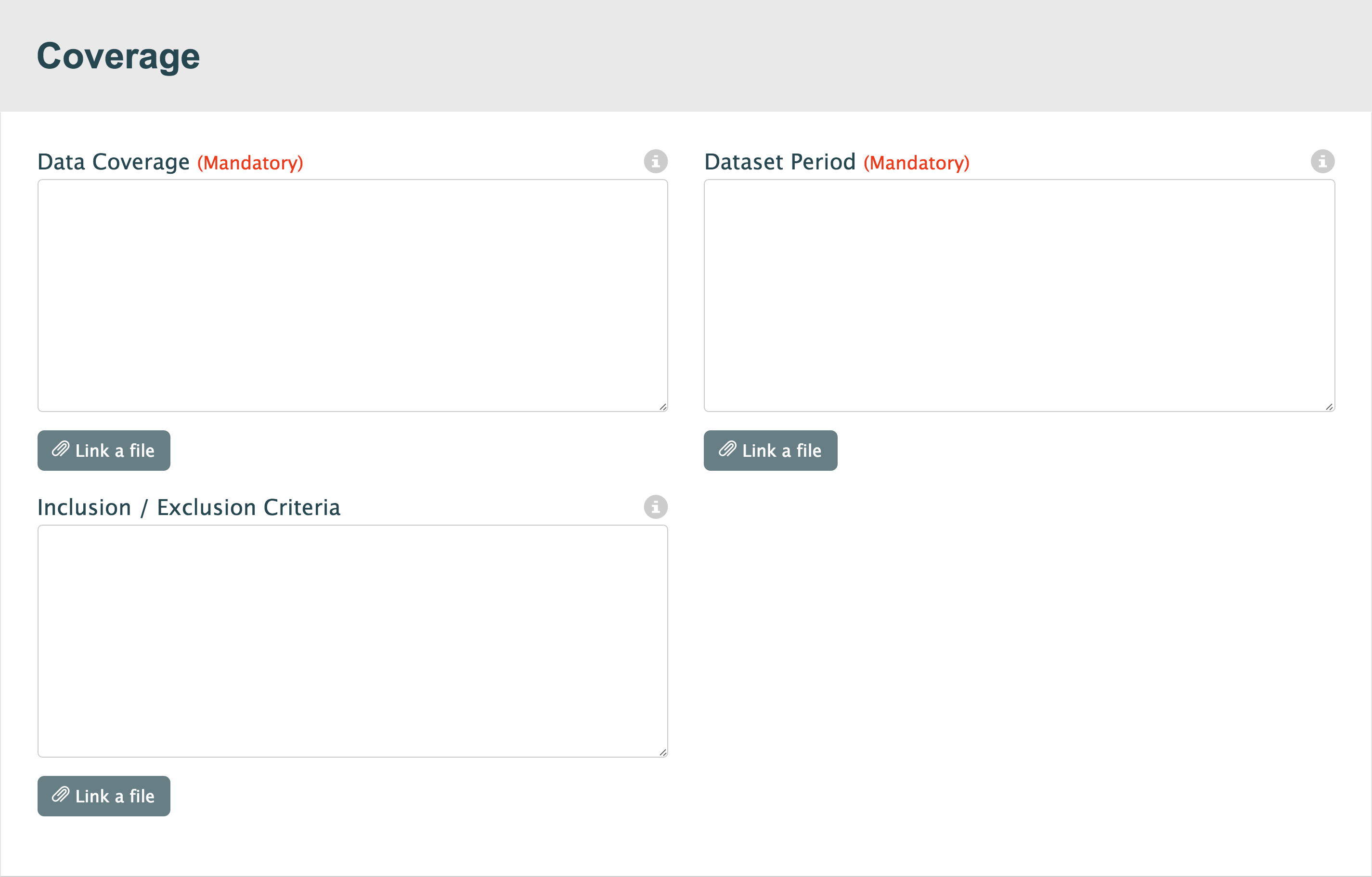This screenshot has width=1372, height=877.
Task: Click red Mandatory text beside Data Coverage
Action: tap(250, 163)
